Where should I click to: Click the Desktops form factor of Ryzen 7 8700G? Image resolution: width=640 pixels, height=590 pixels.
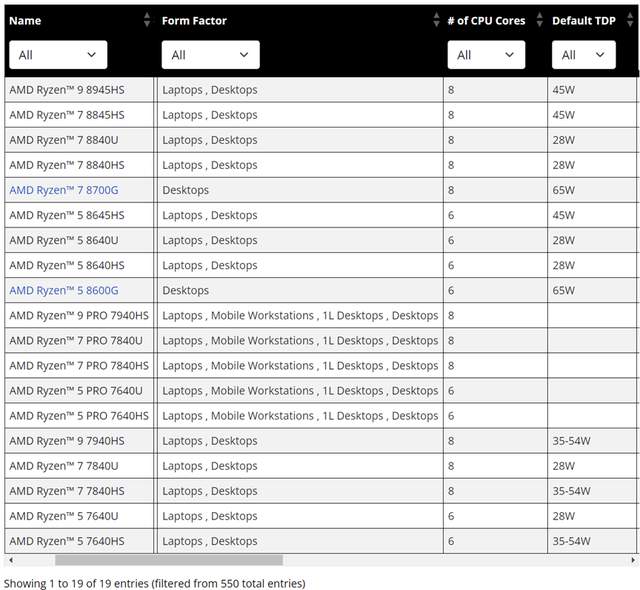[186, 190]
